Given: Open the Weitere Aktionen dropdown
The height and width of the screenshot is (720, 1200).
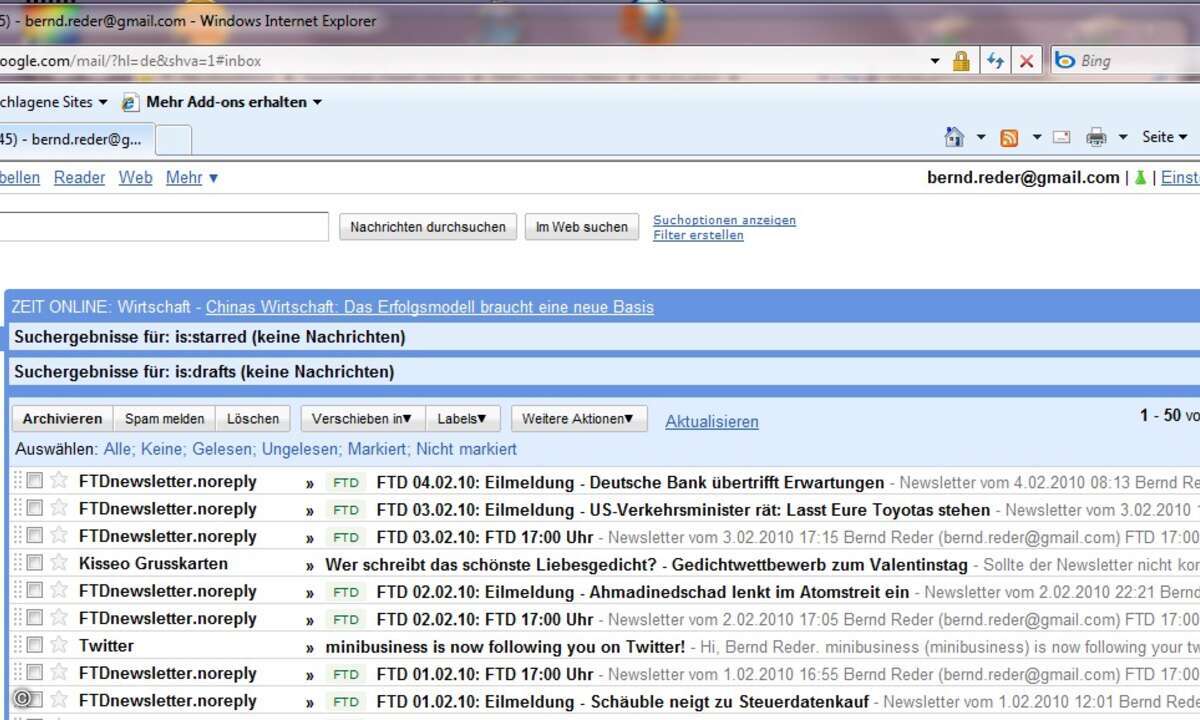Looking at the screenshot, I should point(578,419).
